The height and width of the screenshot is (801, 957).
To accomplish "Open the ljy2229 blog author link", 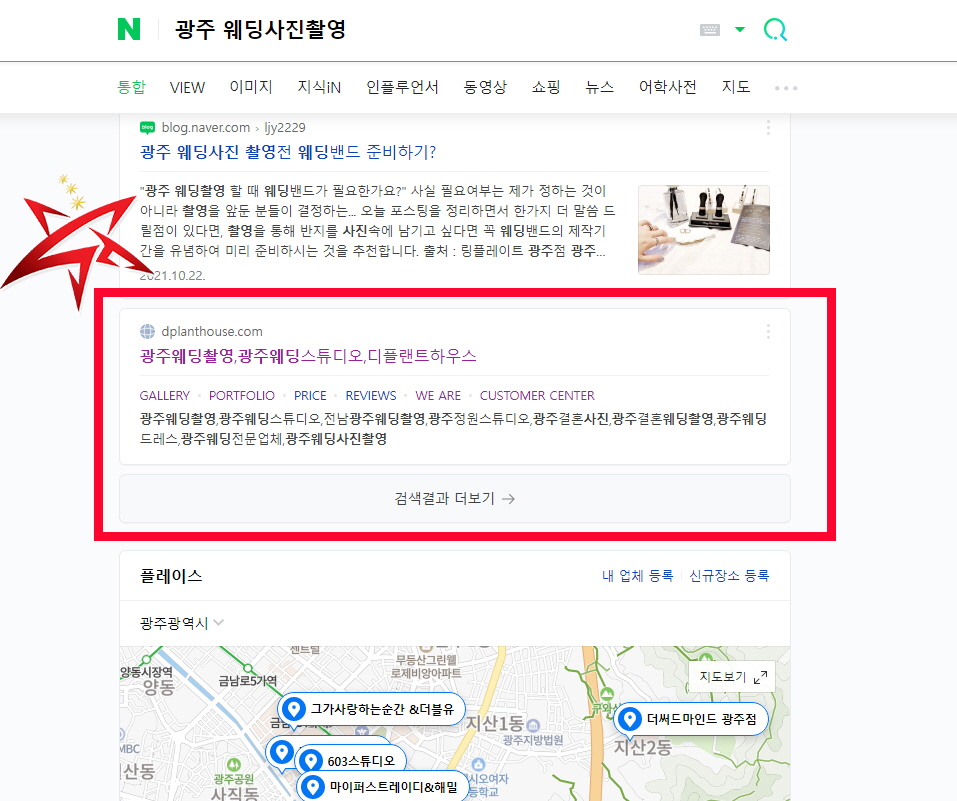I will [x=284, y=128].
